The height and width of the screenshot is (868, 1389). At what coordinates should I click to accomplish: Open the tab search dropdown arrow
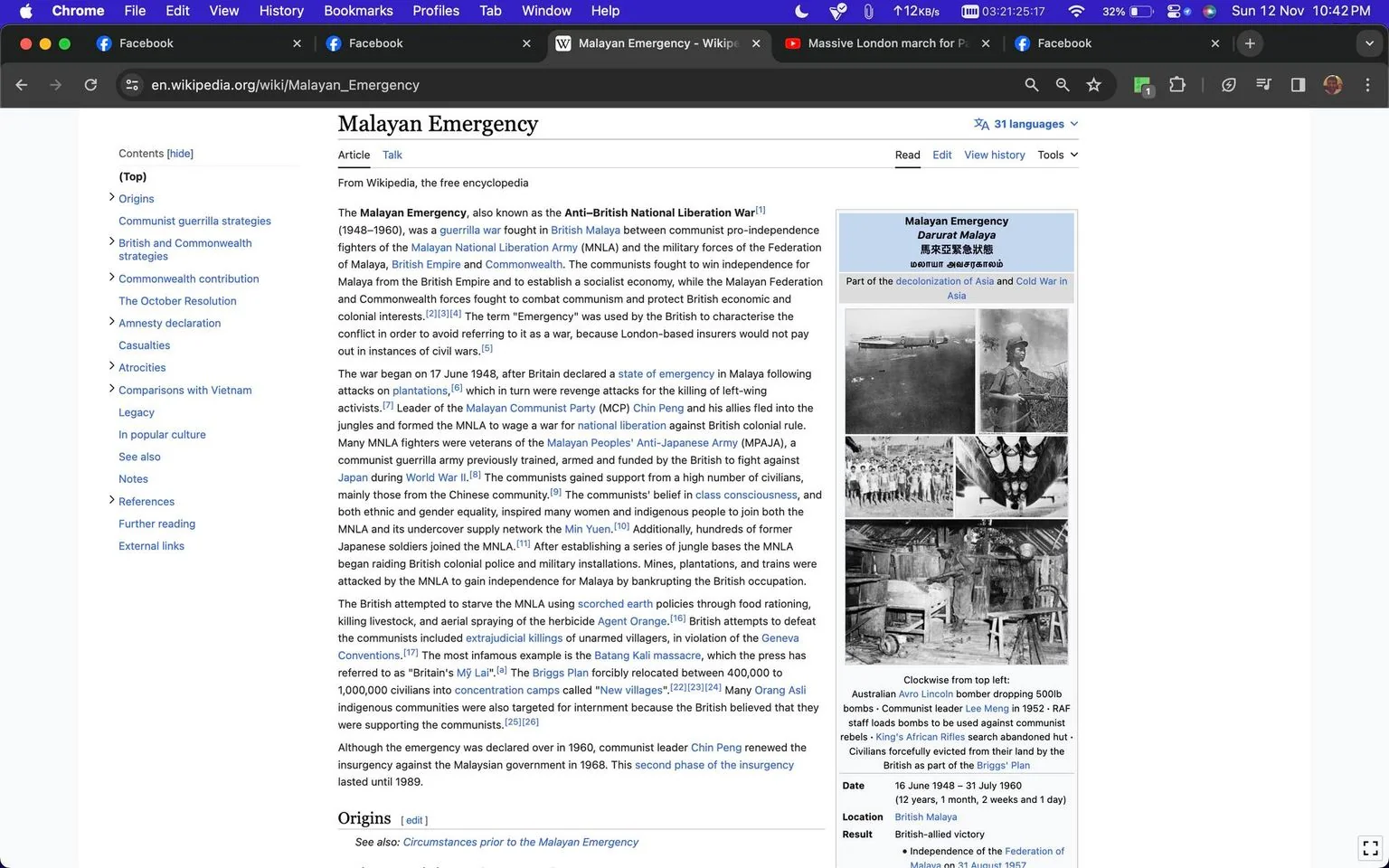[1369, 43]
